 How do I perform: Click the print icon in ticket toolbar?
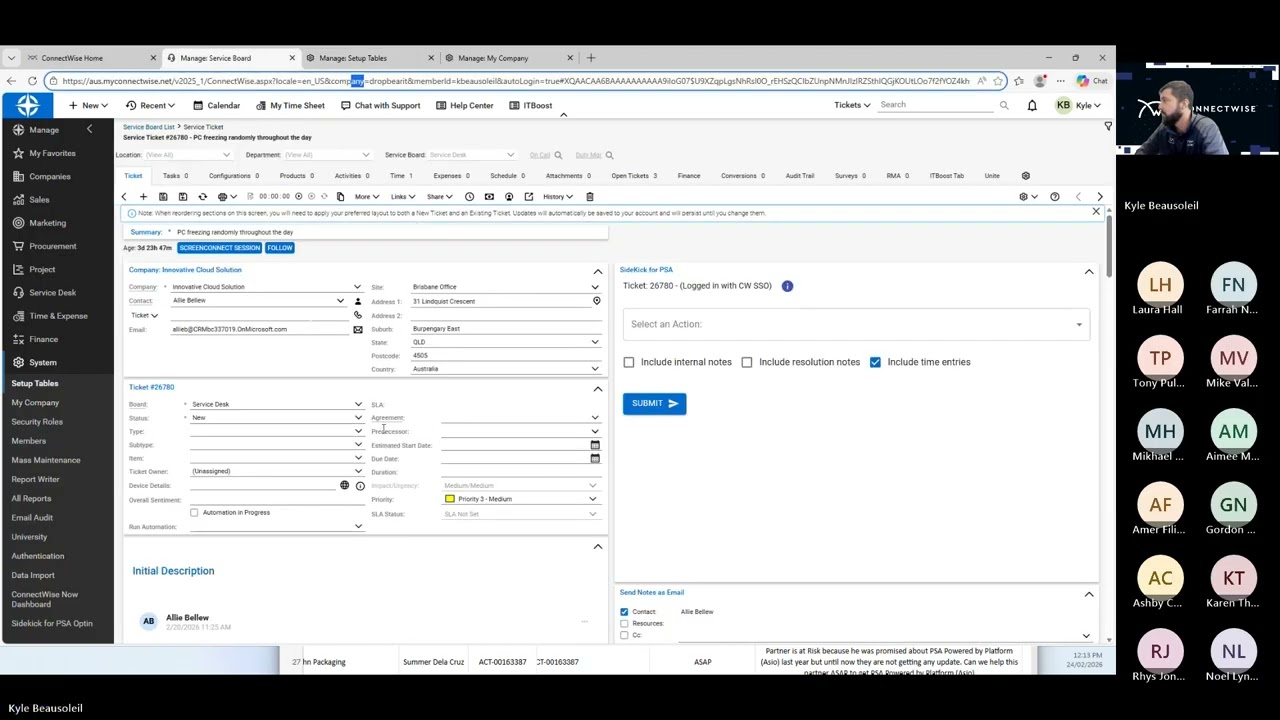point(222,197)
